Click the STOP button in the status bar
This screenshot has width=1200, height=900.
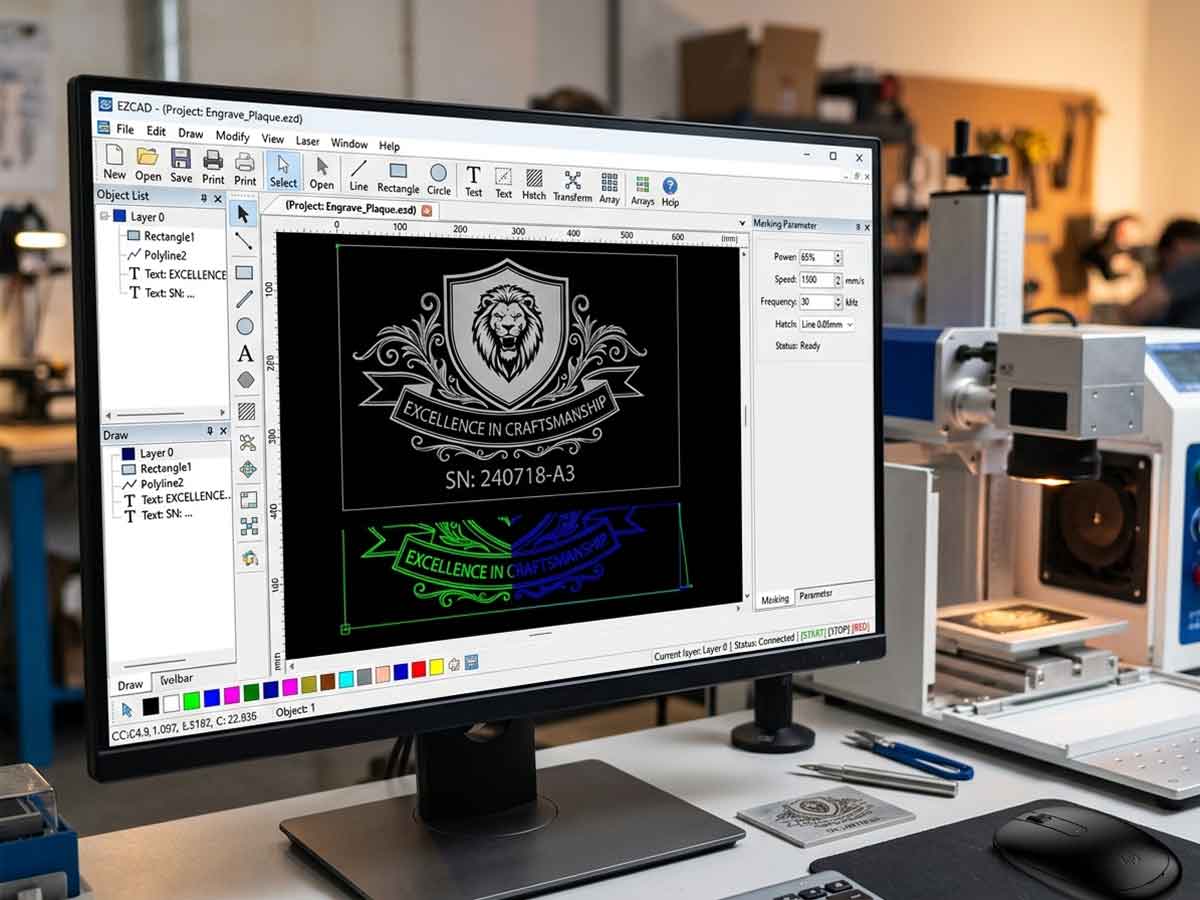coord(838,631)
